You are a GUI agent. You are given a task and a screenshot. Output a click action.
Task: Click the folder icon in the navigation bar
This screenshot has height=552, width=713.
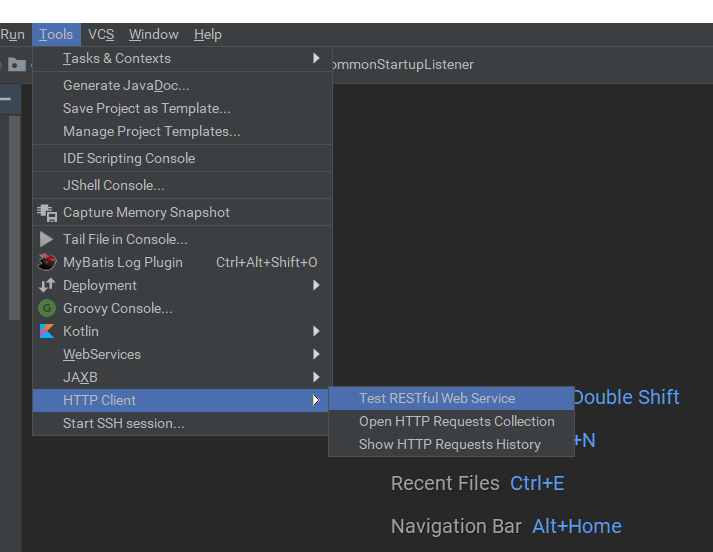17,65
